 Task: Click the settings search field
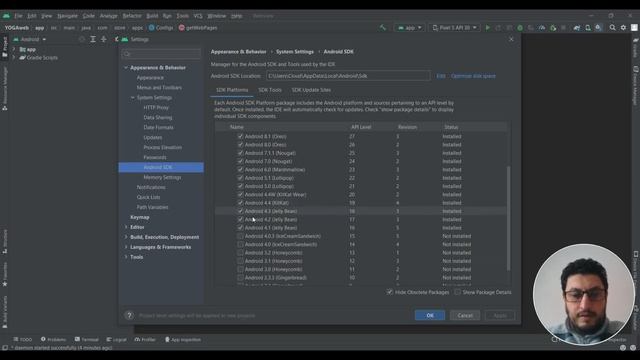click(162, 54)
